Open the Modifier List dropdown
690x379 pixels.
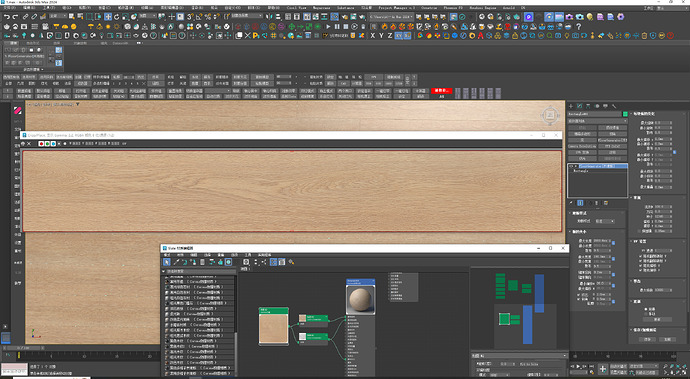(x=597, y=121)
